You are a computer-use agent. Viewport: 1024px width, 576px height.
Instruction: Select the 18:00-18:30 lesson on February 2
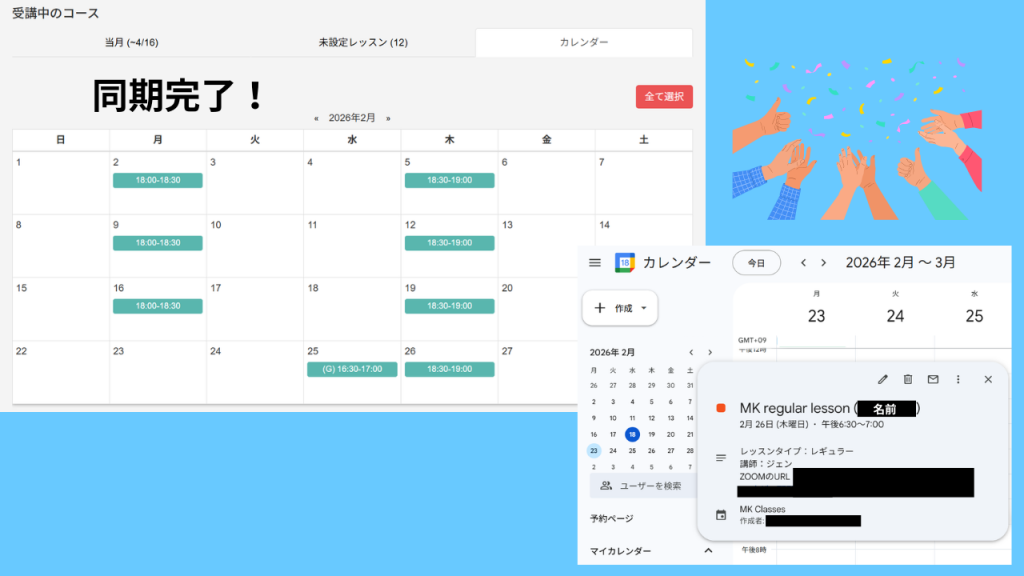pyautogui.click(x=158, y=181)
